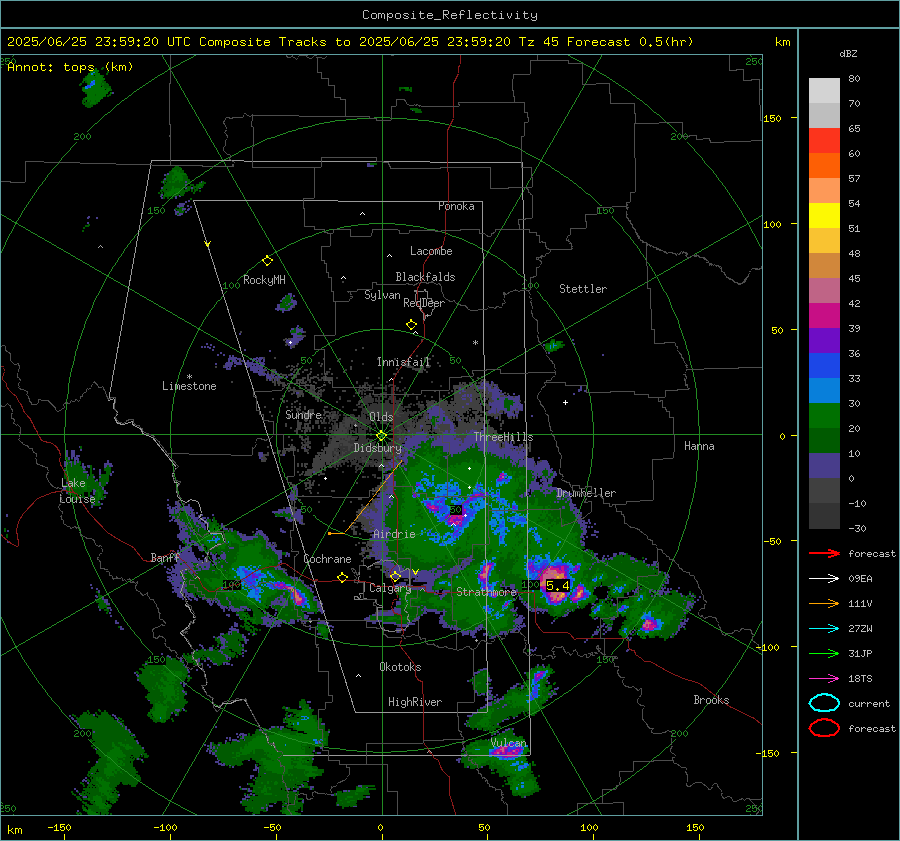Click the Lake Louise label

pos(78,491)
